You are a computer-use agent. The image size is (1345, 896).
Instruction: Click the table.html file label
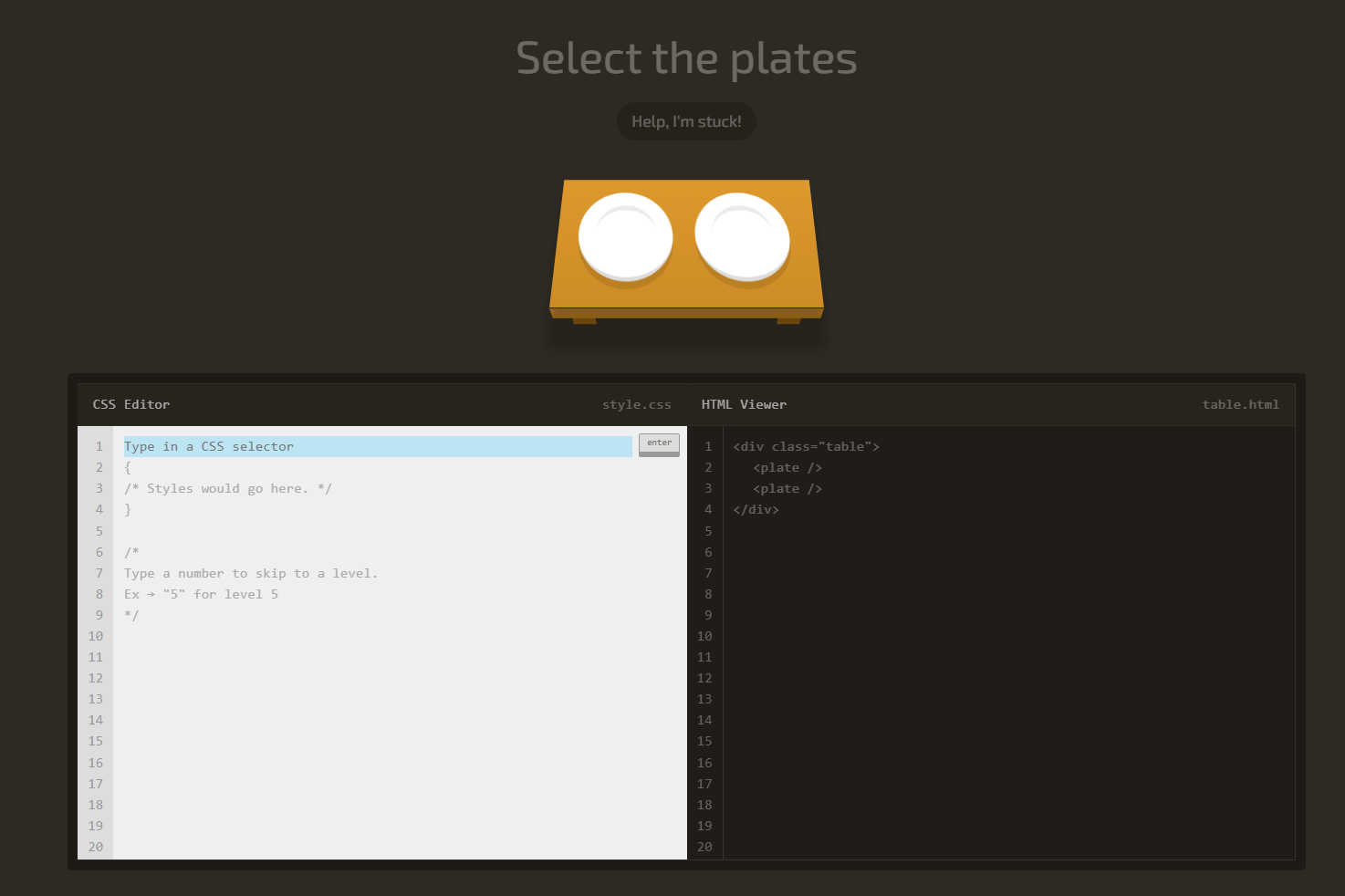click(1241, 404)
